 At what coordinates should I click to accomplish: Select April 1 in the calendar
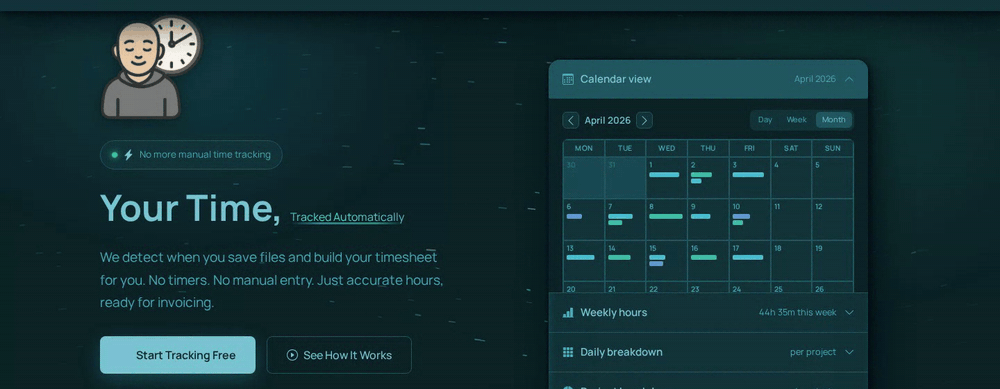(x=666, y=178)
